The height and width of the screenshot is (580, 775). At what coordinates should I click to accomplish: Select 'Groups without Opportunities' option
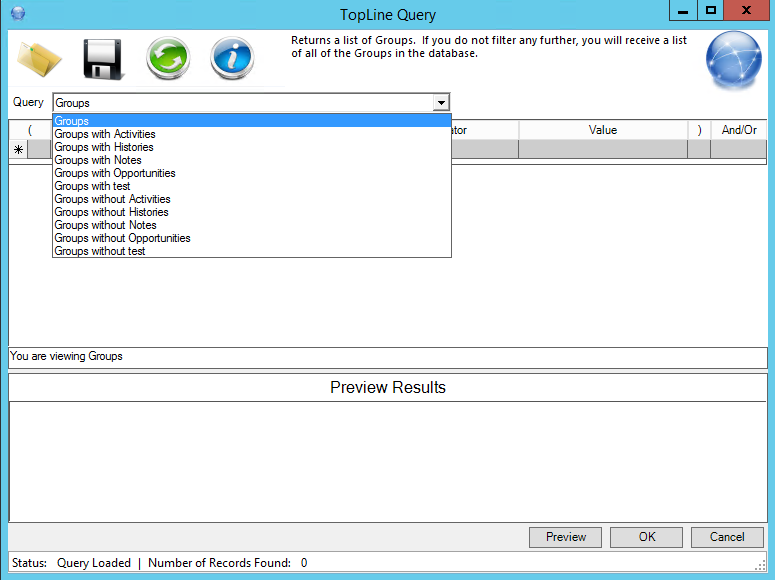(x=252, y=238)
